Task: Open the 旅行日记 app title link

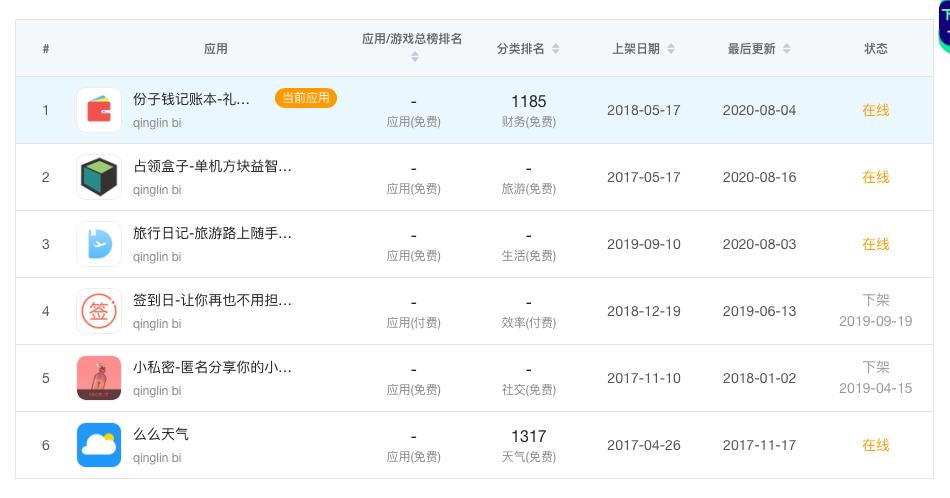Action: coord(212,233)
